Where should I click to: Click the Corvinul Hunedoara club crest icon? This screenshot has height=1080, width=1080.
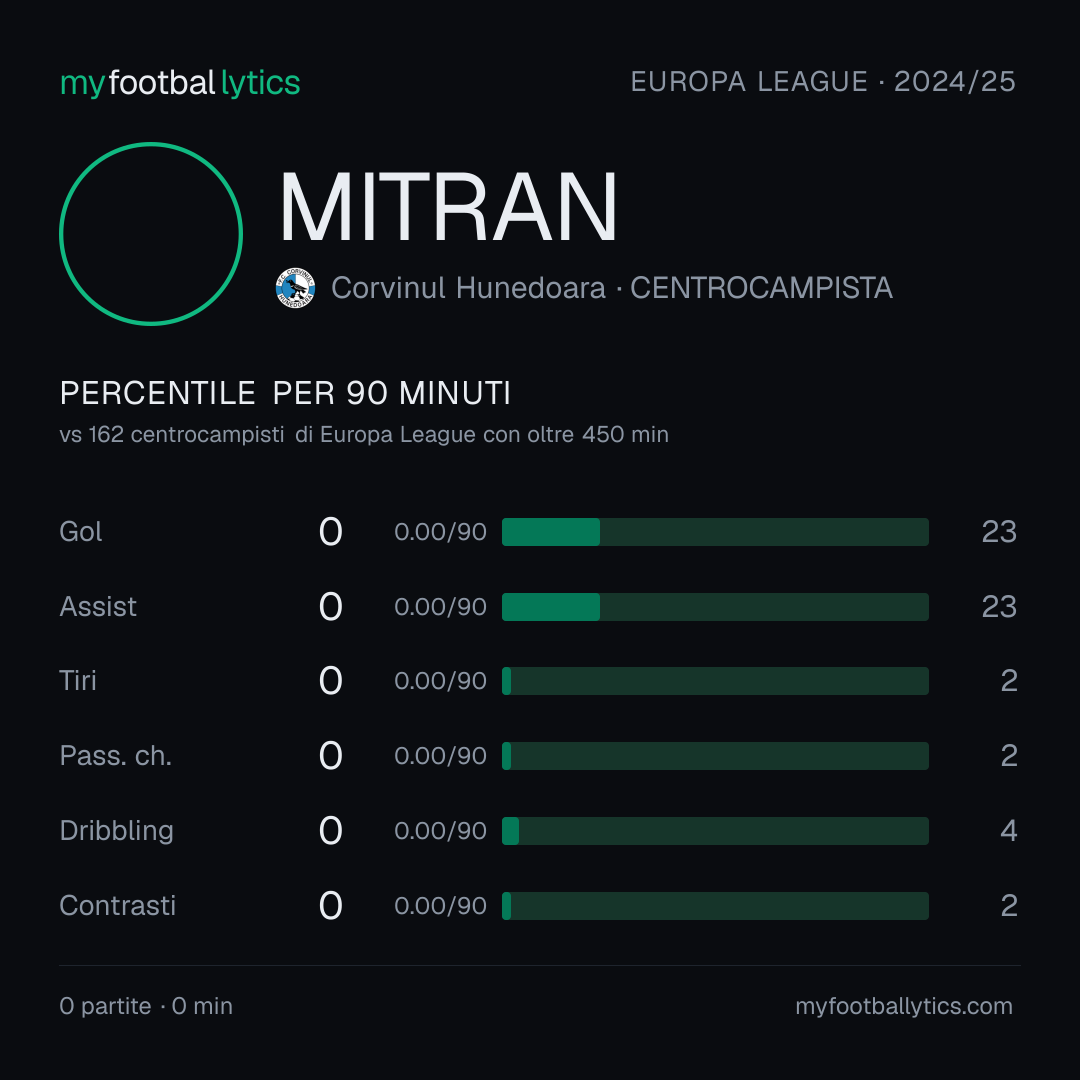pos(295,288)
